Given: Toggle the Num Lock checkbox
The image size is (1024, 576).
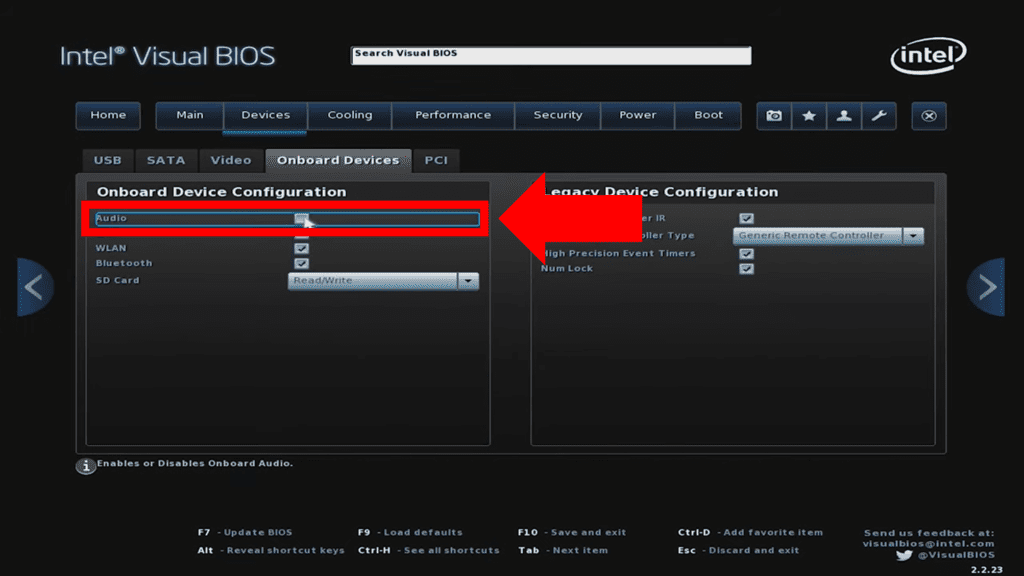Looking at the screenshot, I should pos(746,268).
